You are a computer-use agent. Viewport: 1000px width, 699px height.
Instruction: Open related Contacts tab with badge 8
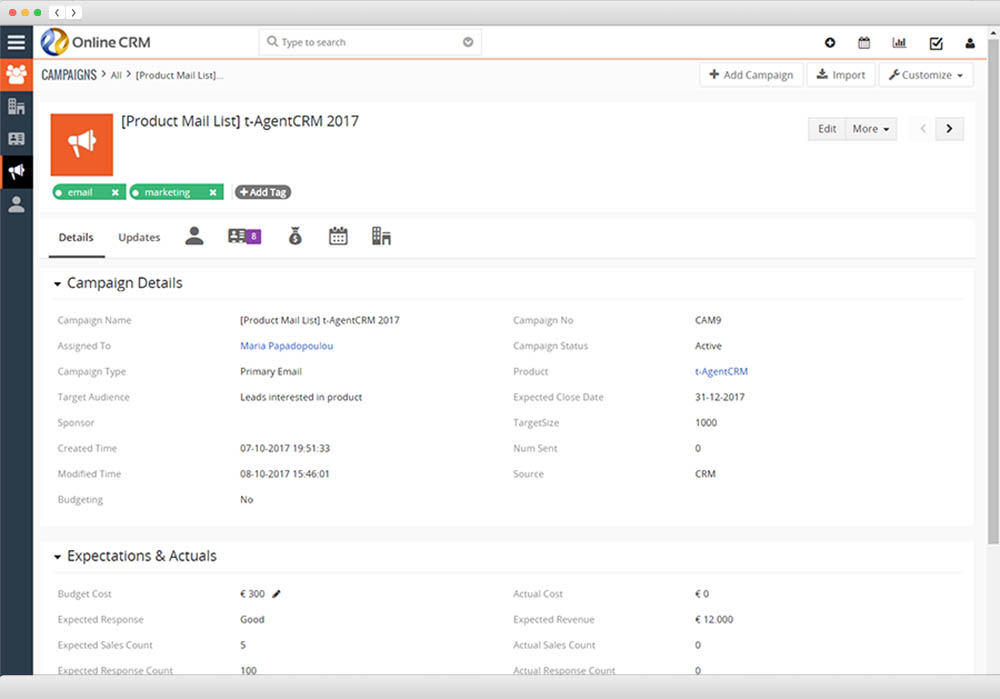(244, 237)
